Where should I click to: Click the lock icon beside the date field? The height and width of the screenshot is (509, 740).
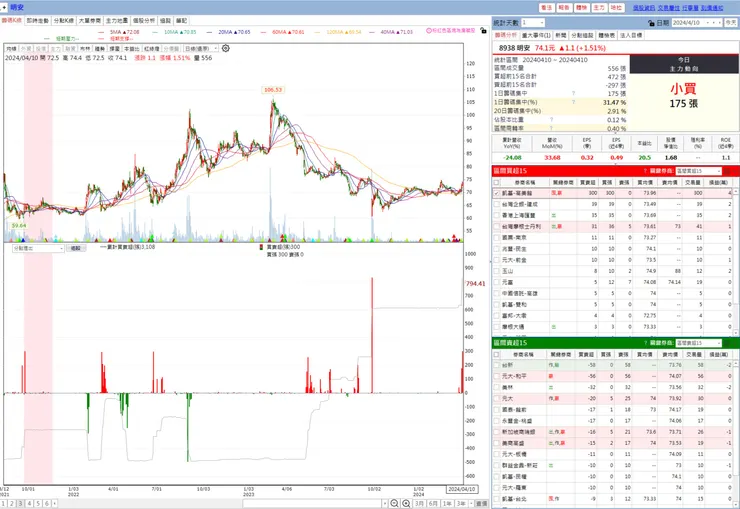(651, 23)
